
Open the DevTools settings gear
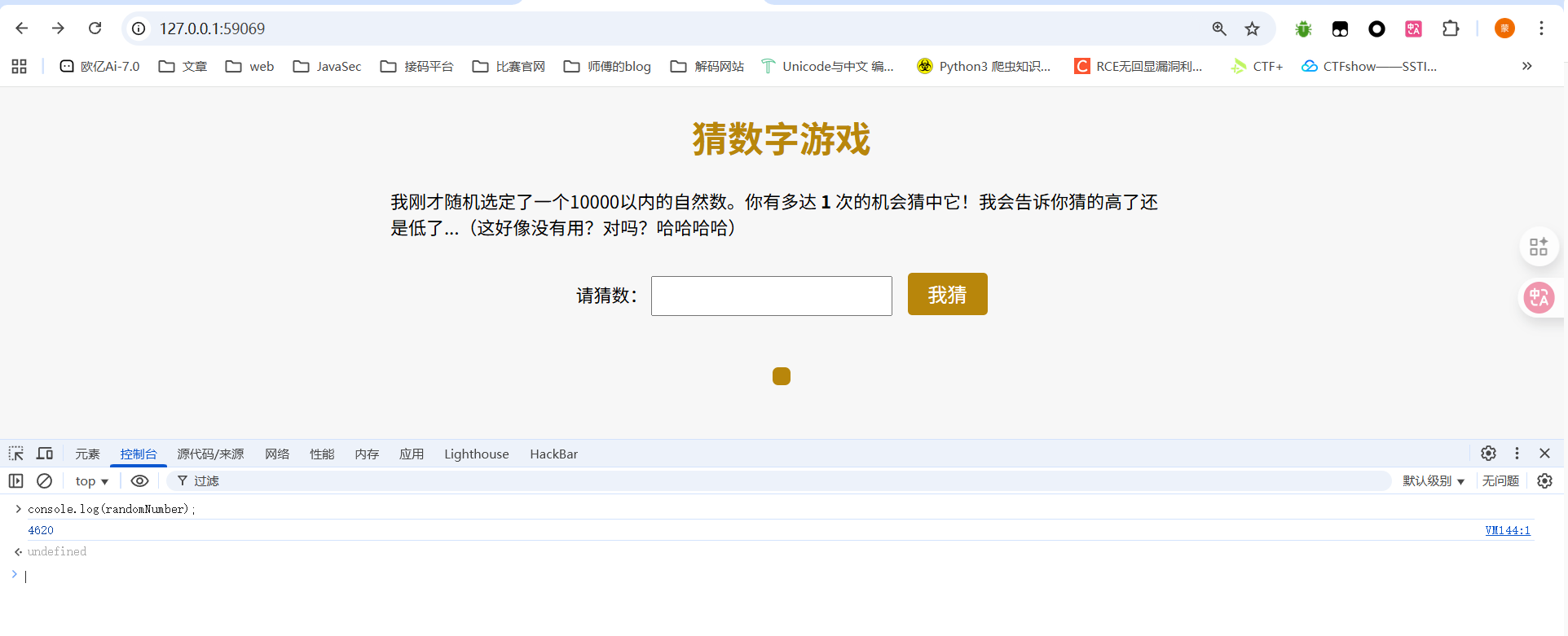(x=1488, y=454)
